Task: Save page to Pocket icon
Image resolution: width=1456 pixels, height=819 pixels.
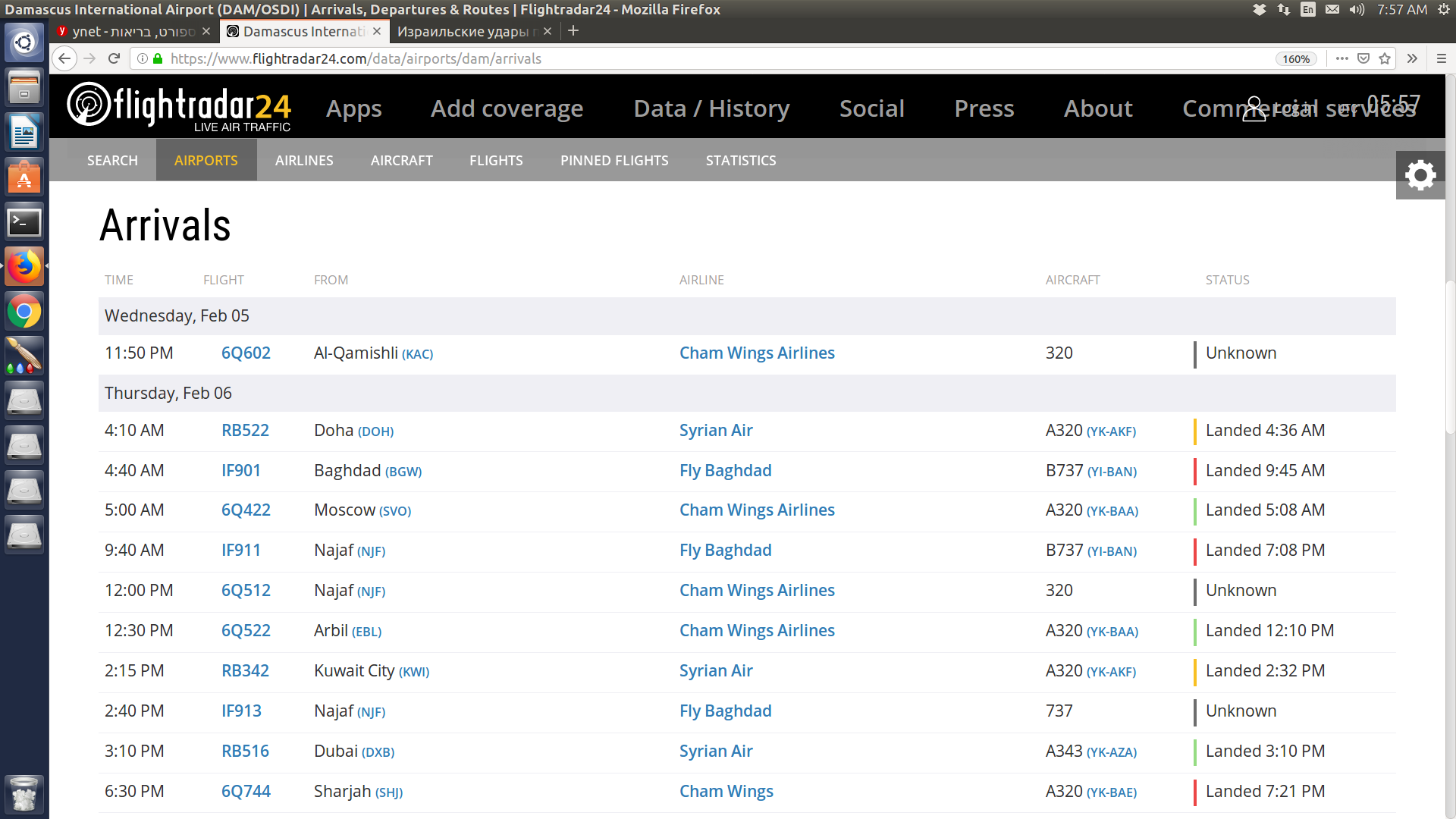Action: click(1363, 58)
